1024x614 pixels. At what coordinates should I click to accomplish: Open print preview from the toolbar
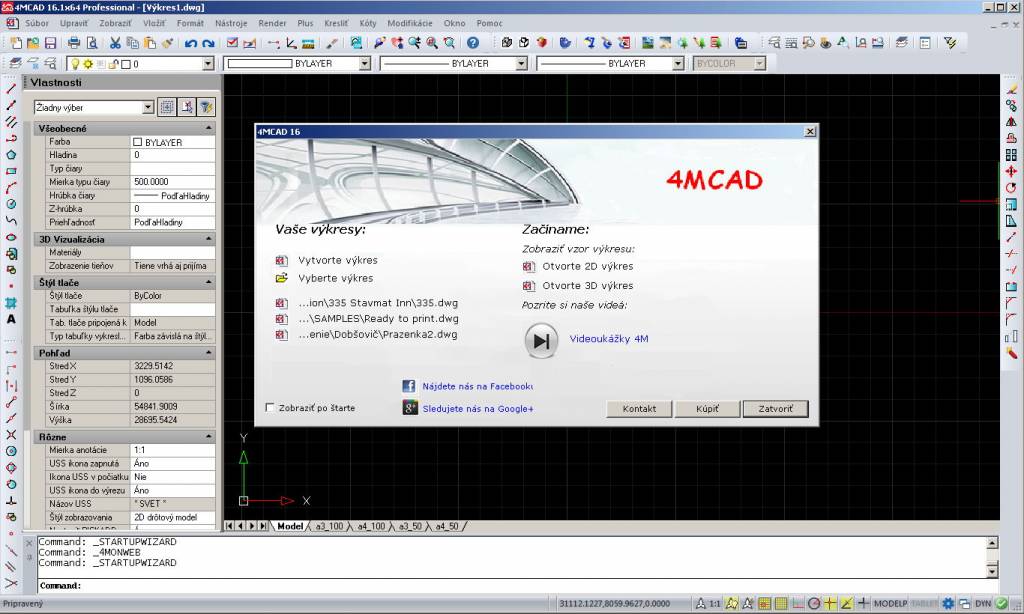click(92, 43)
